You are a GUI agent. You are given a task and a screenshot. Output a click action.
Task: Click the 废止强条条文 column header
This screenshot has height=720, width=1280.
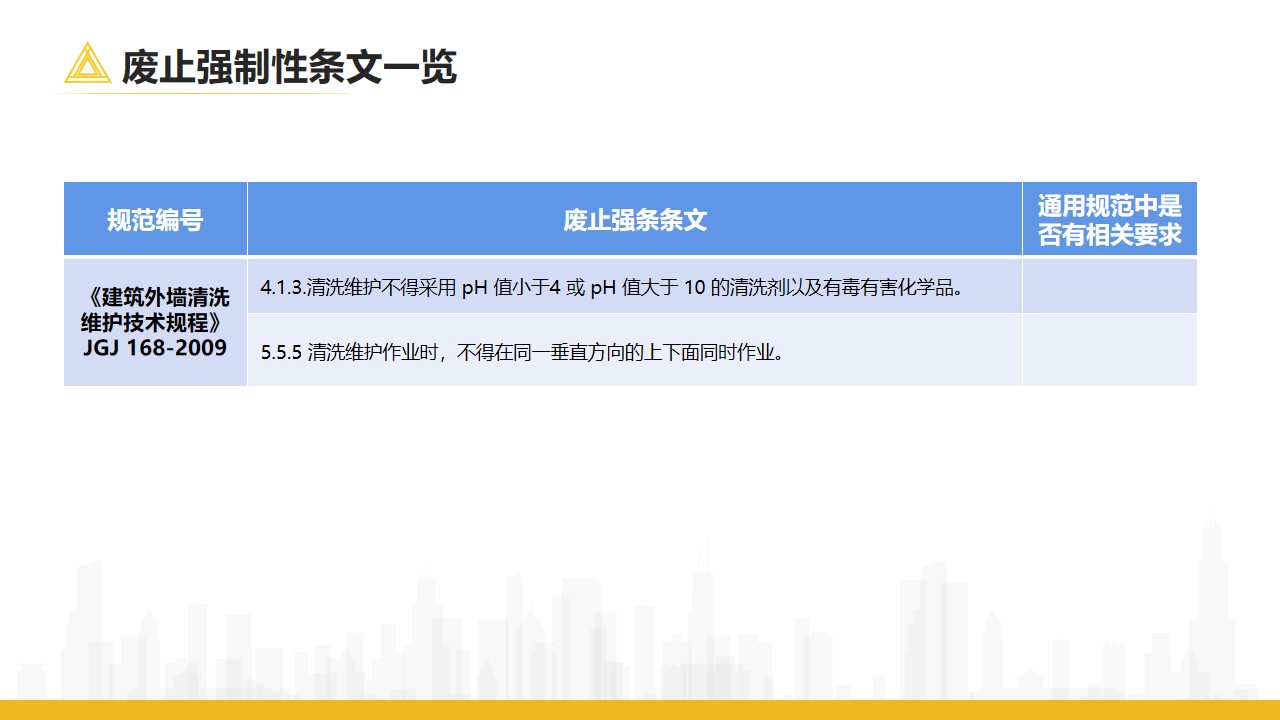[x=635, y=219]
